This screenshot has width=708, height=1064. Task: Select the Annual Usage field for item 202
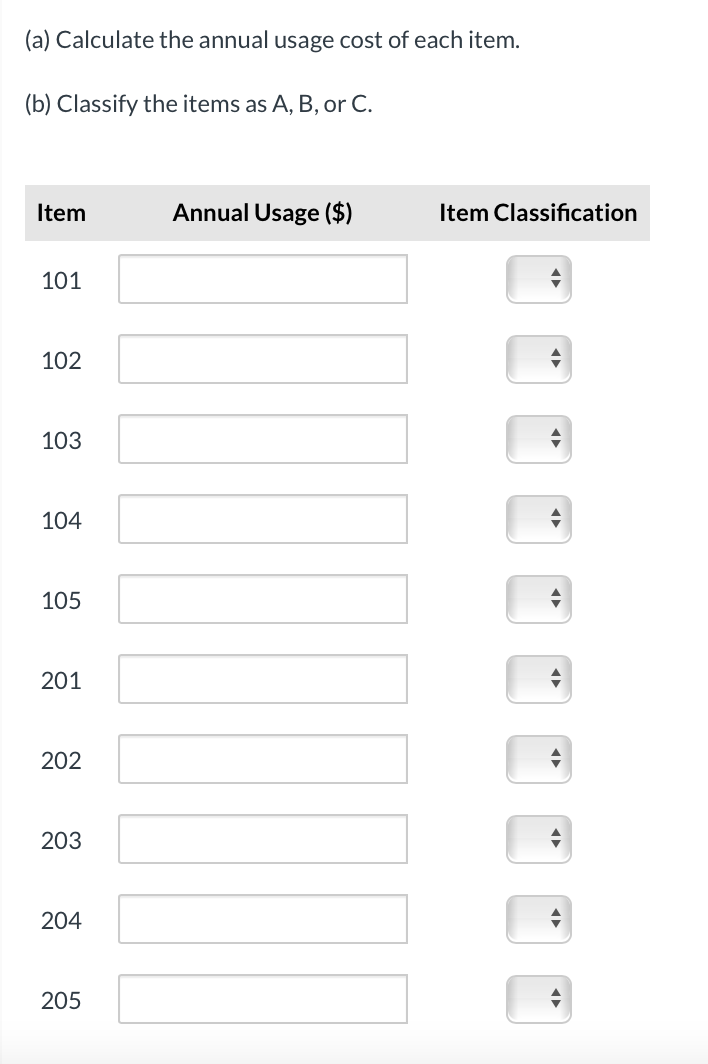pyautogui.click(x=263, y=759)
